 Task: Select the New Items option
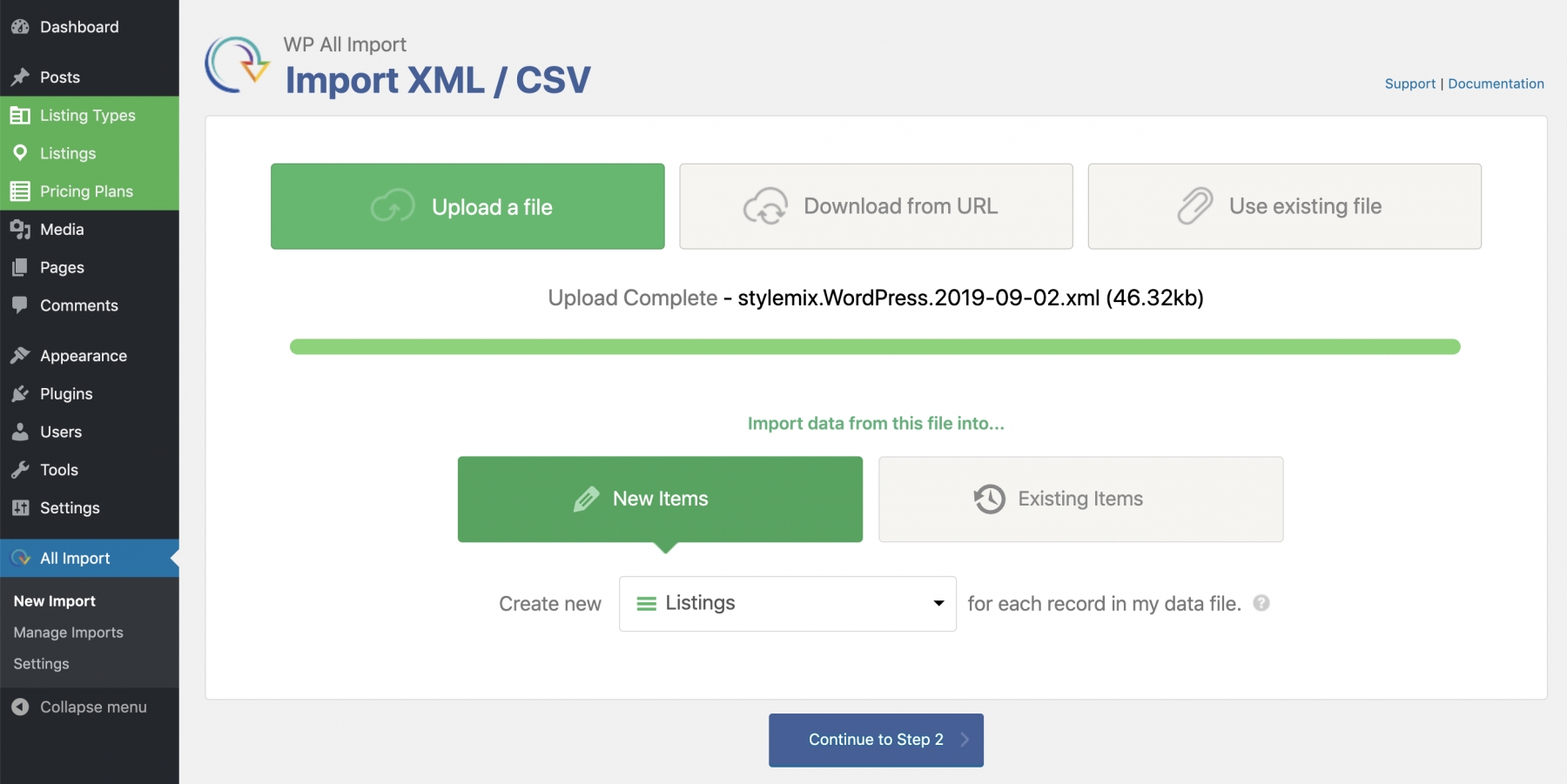pyautogui.click(x=660, y=499)
